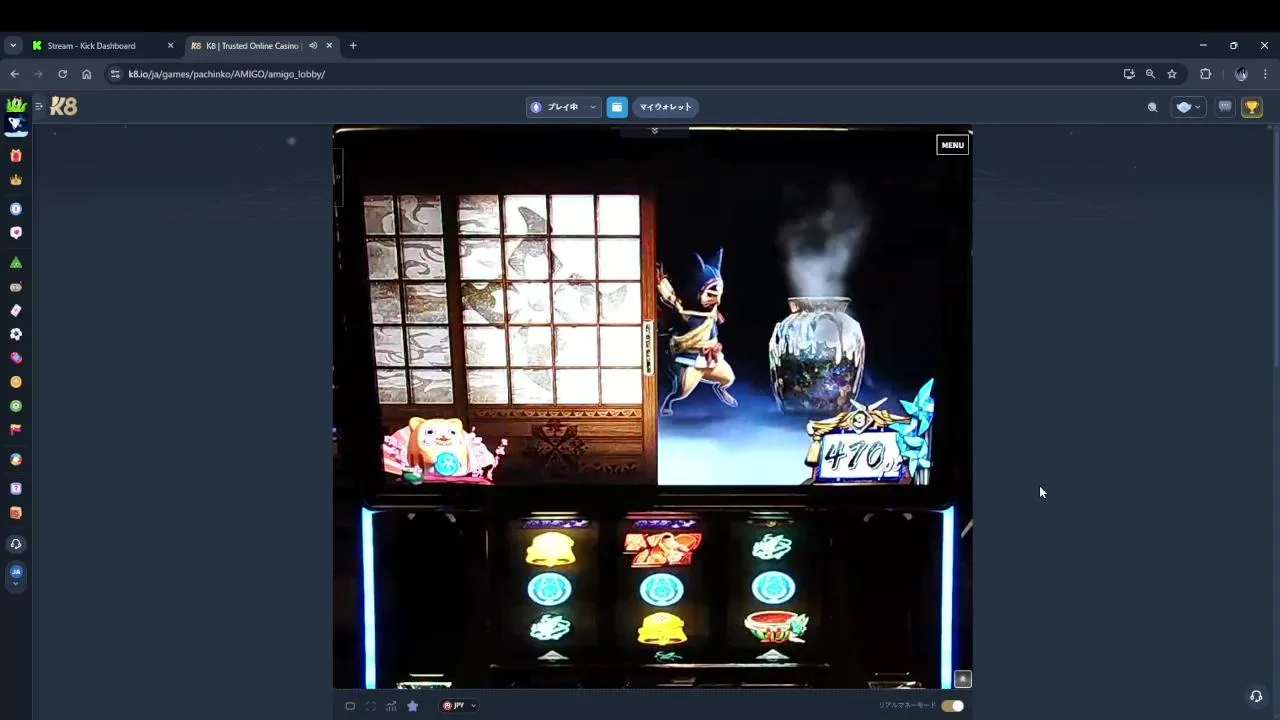Open the red flag icon in sidebar
This screenshot has height=720, width=1280.
(15, 430)
